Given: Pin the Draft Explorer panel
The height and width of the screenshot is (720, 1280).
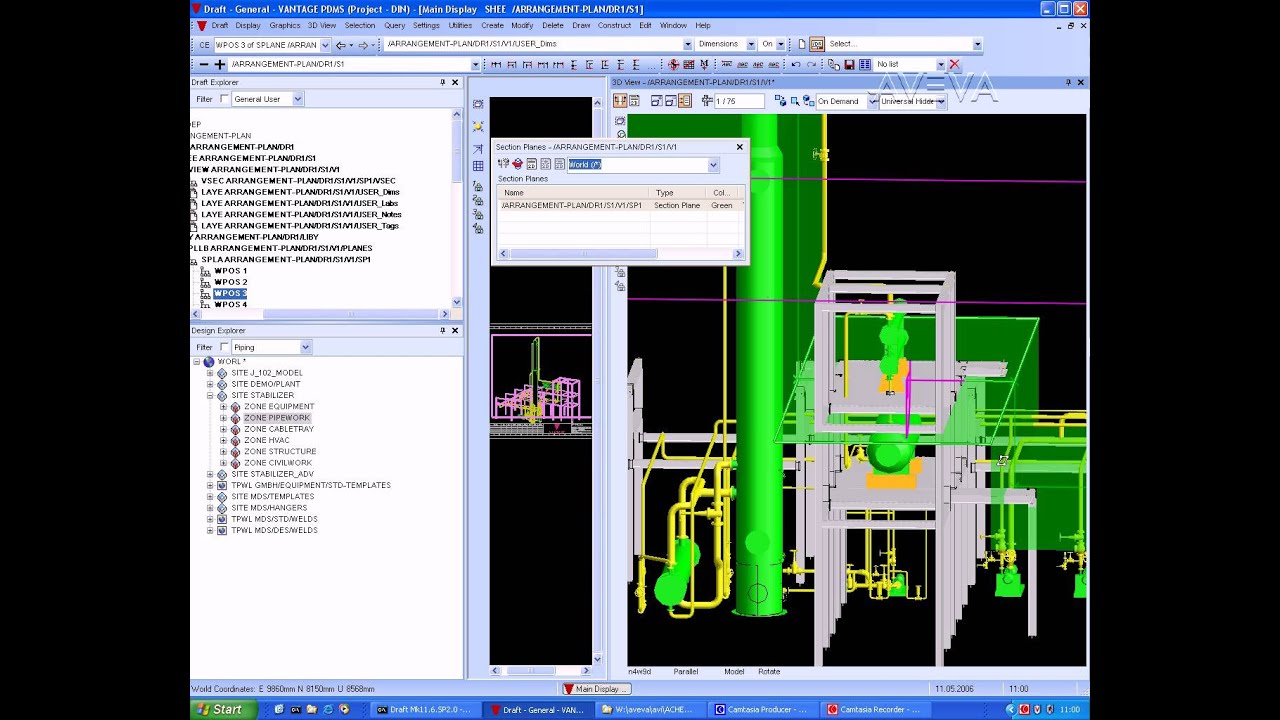Looking at the screenshot, I should (442, 82).
